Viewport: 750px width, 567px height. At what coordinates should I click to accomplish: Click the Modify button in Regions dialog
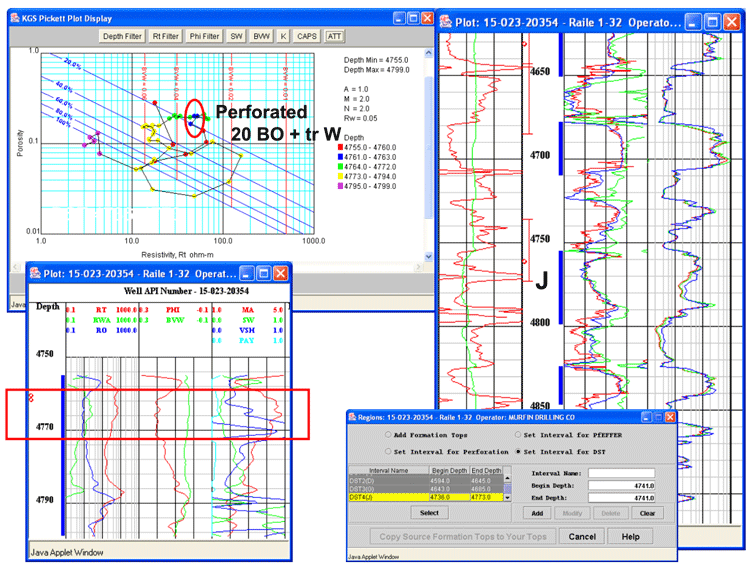572,513
